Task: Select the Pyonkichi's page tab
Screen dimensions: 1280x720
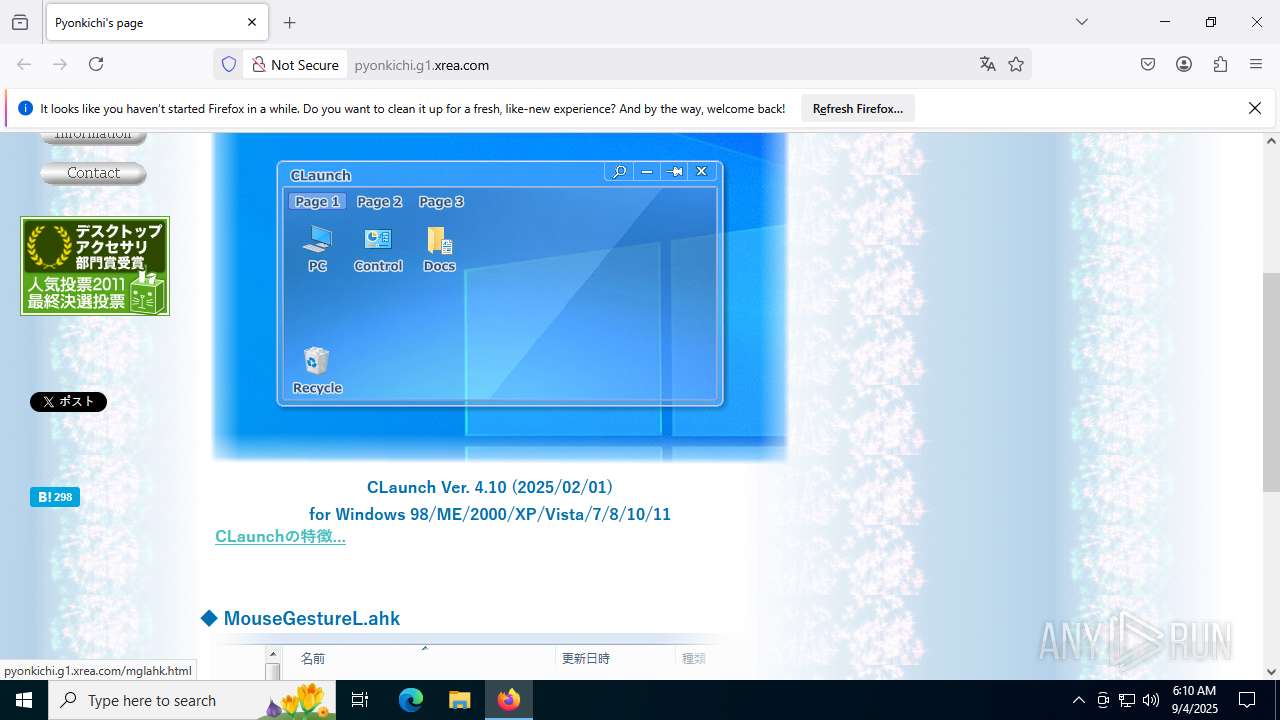Action: (x=155, y=22)
